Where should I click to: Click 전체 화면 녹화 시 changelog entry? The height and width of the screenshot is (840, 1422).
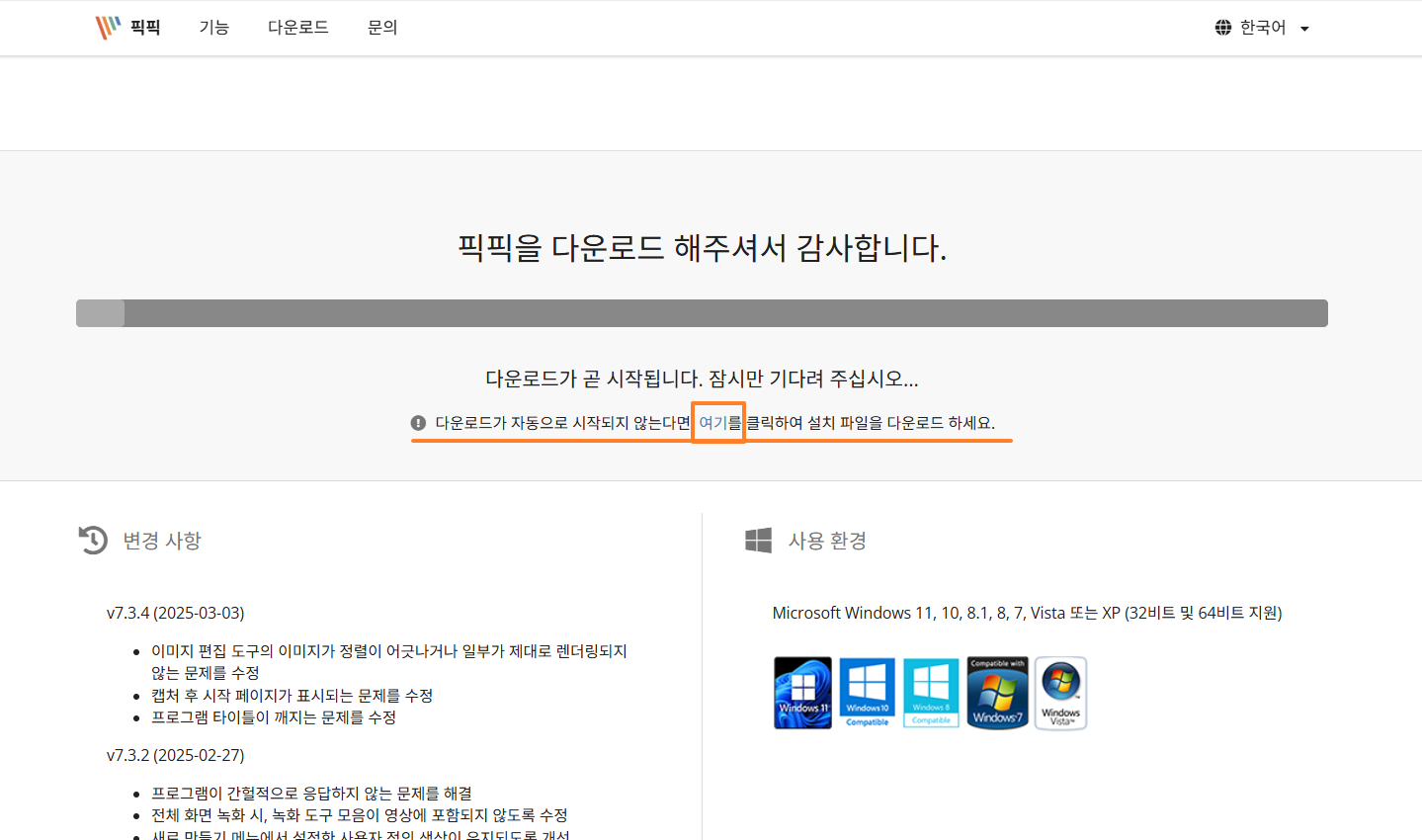pyautogui.click(x=360, y=815)
